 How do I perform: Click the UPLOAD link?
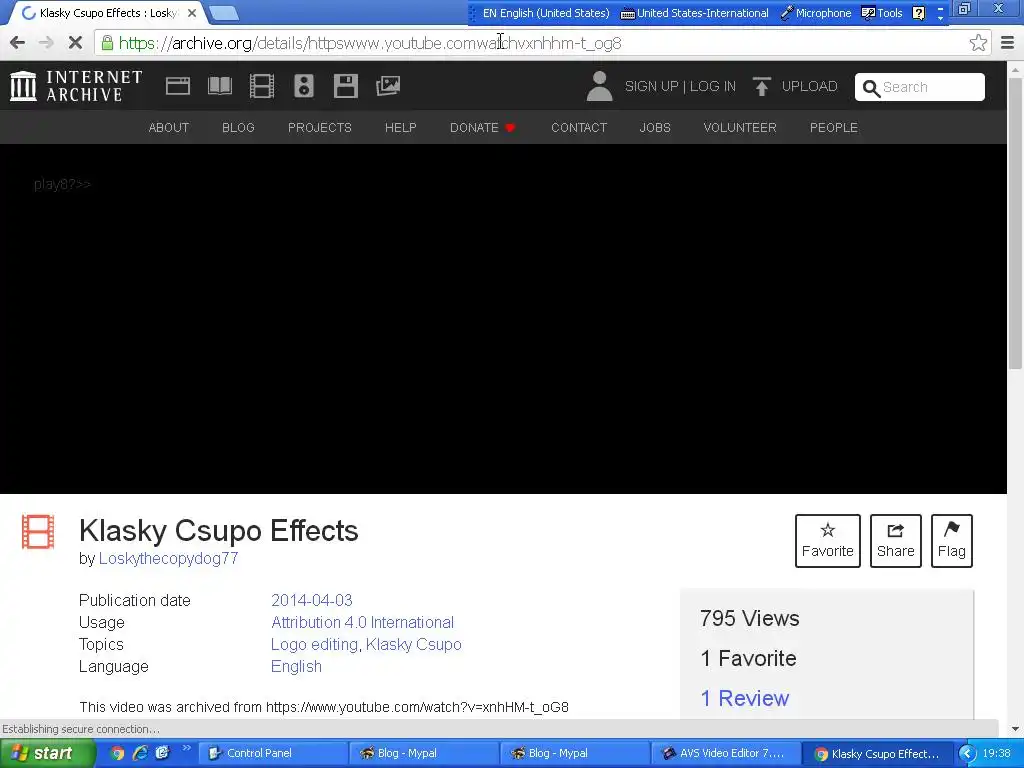pyautogui.click(x=809, y=86)
